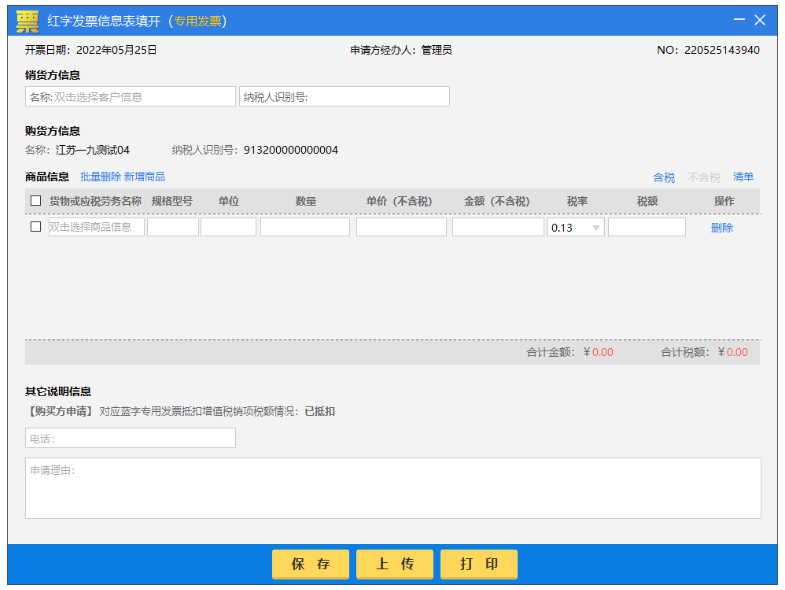Click buyer name 江苏一九测试04

(93, 150)
